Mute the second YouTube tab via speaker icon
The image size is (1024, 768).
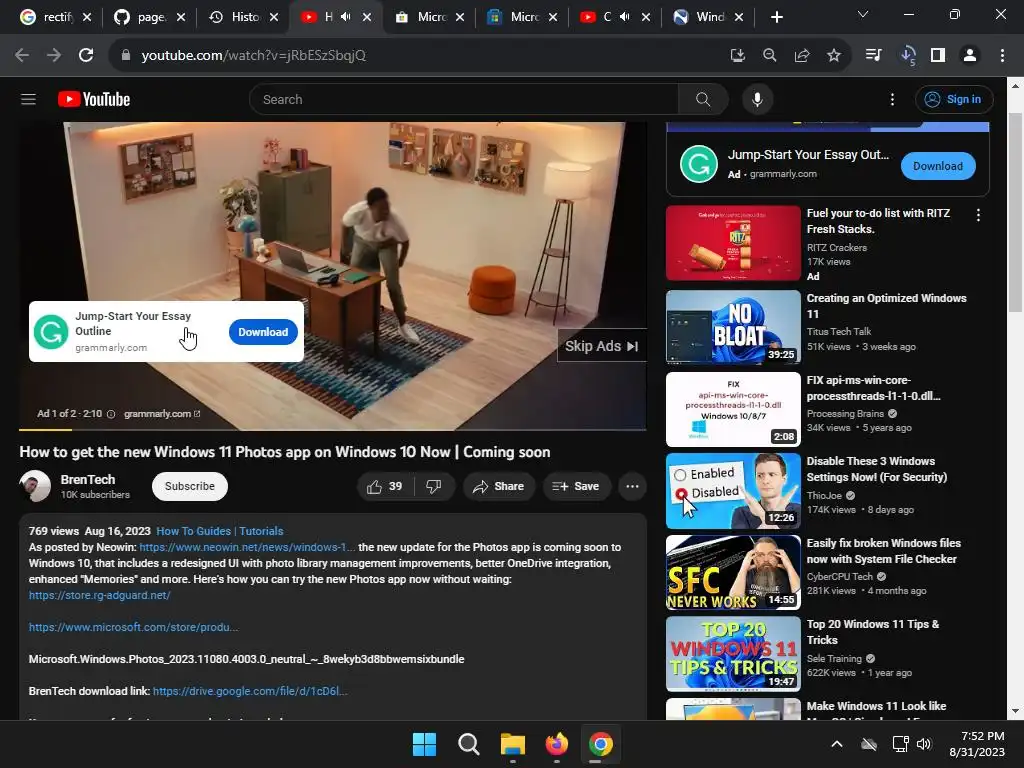click(x=624, y=17)
